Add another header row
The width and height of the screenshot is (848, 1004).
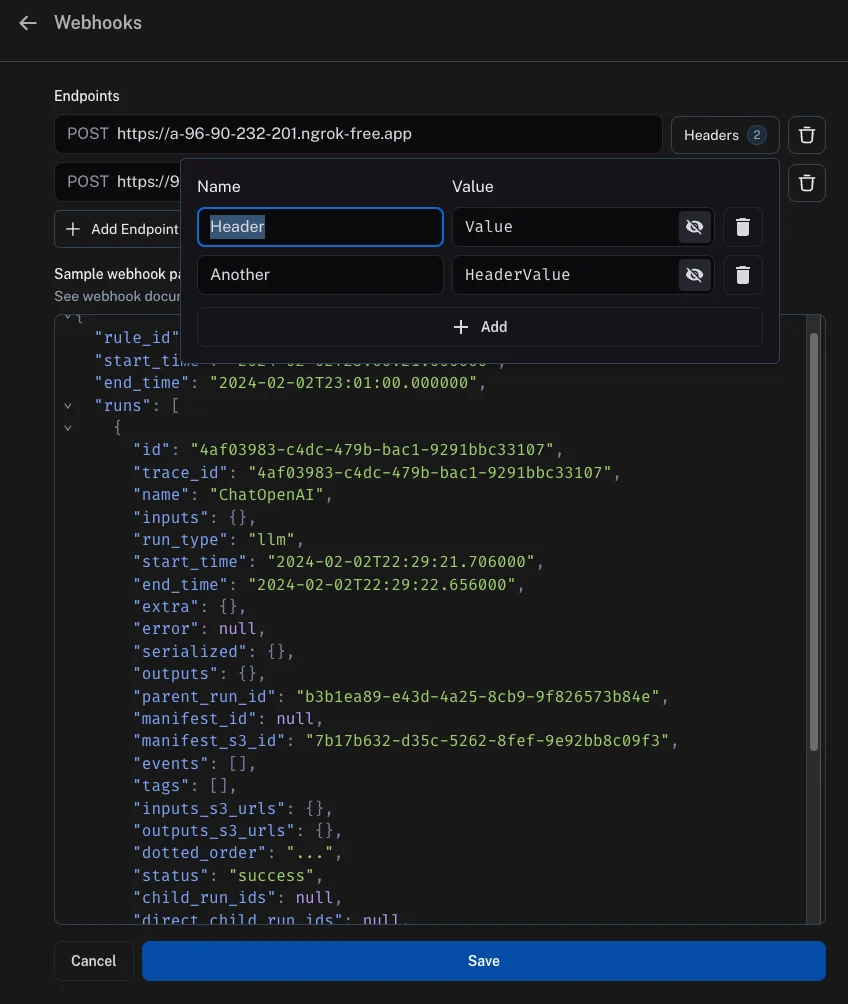(480, 327)
